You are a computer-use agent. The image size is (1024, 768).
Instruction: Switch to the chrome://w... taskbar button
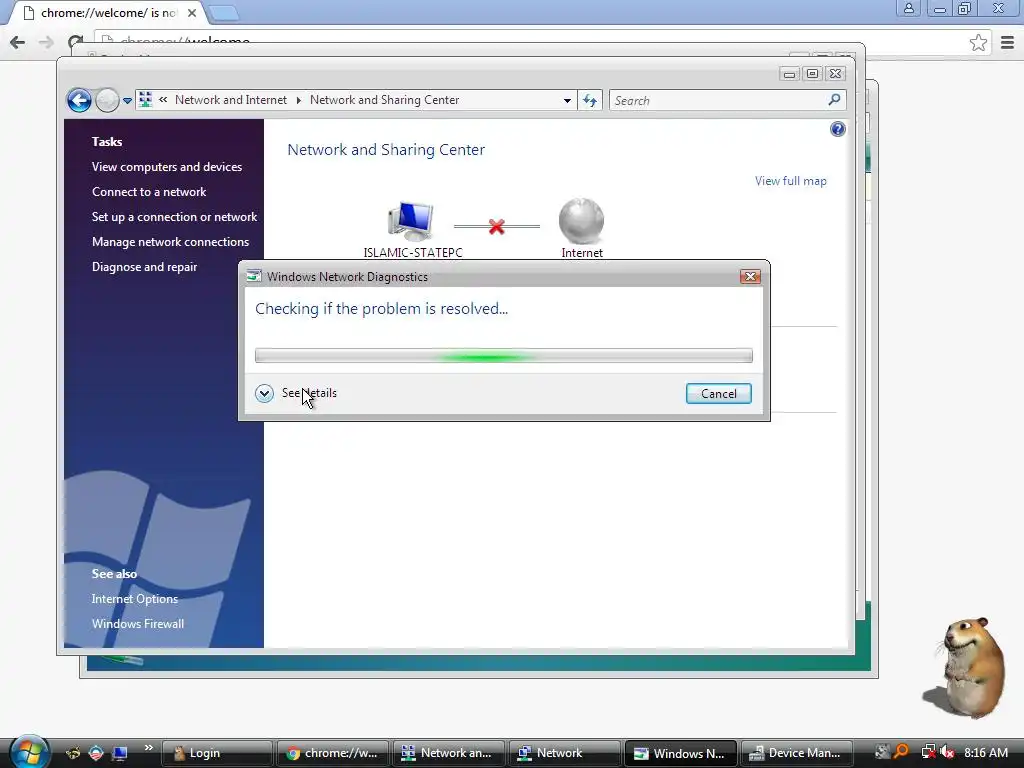(x=332, y=753)
